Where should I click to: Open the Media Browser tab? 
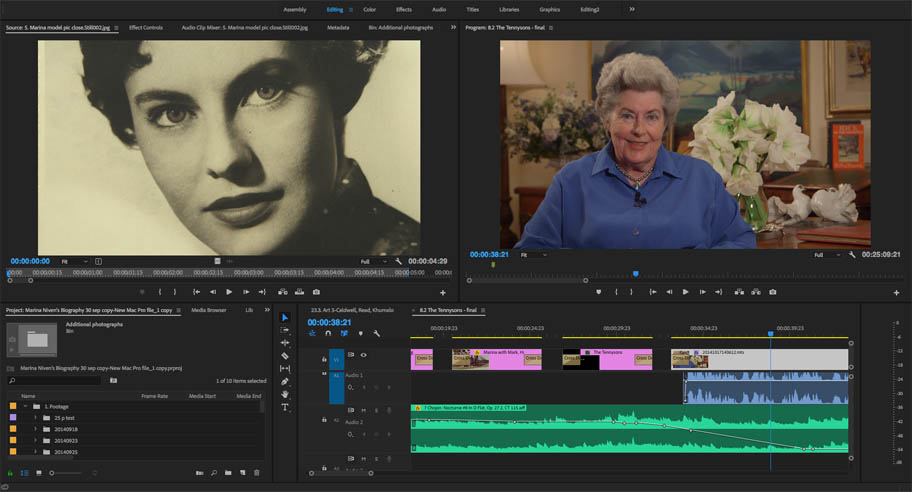(x=208, y=310)
